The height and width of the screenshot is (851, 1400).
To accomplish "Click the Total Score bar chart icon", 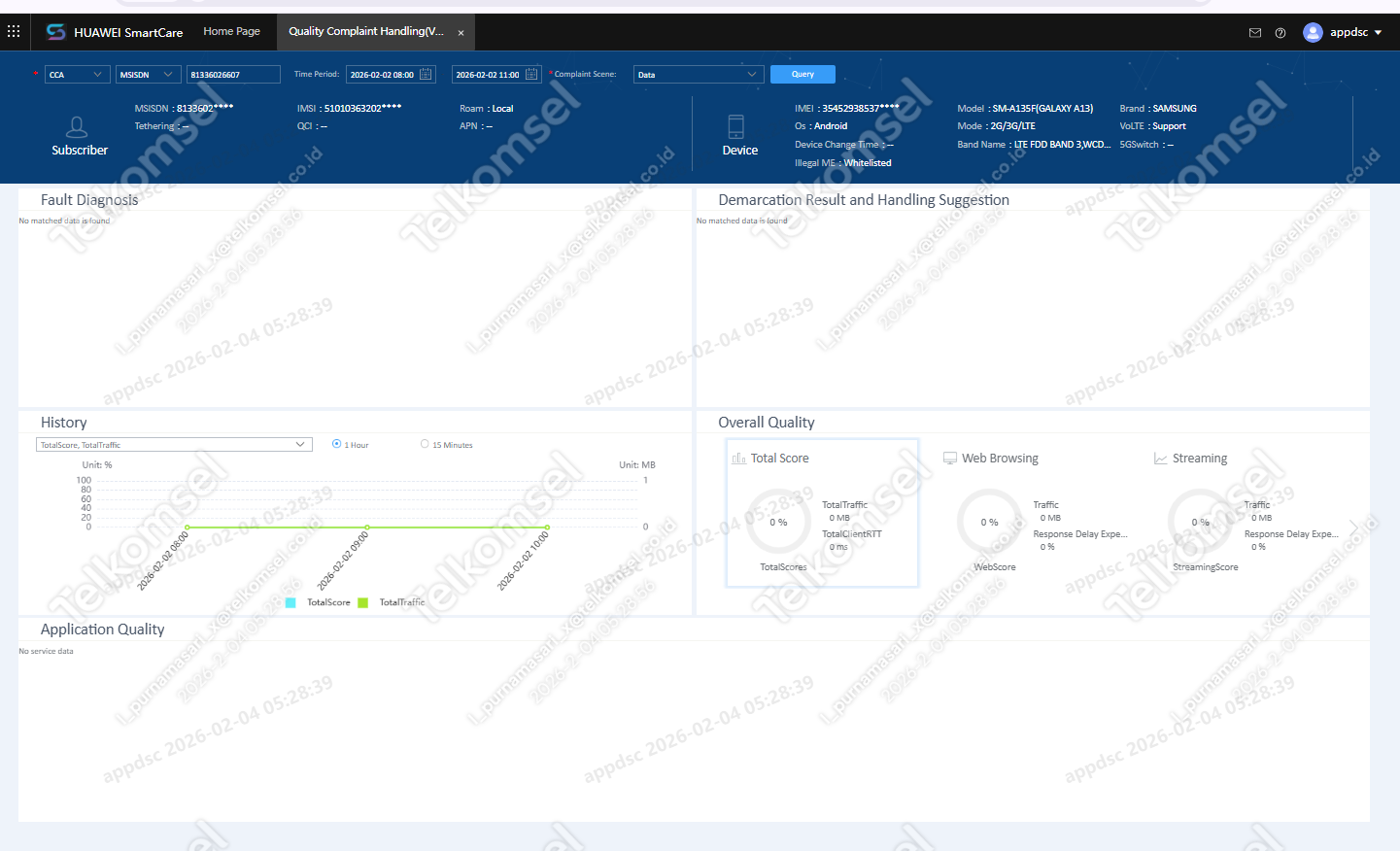I will (739, 459).
